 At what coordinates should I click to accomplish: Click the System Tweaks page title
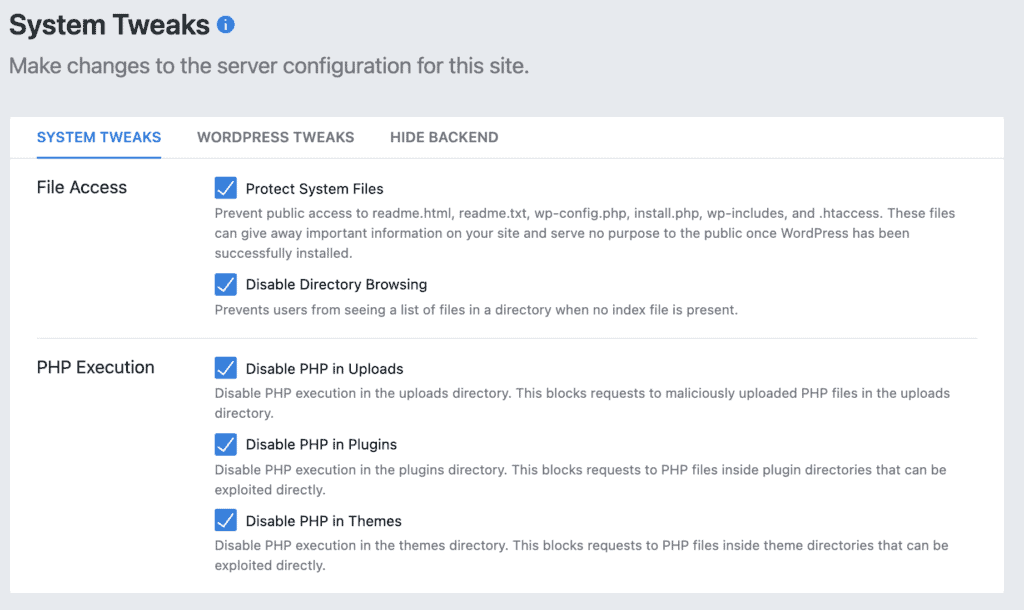(110, 25)
